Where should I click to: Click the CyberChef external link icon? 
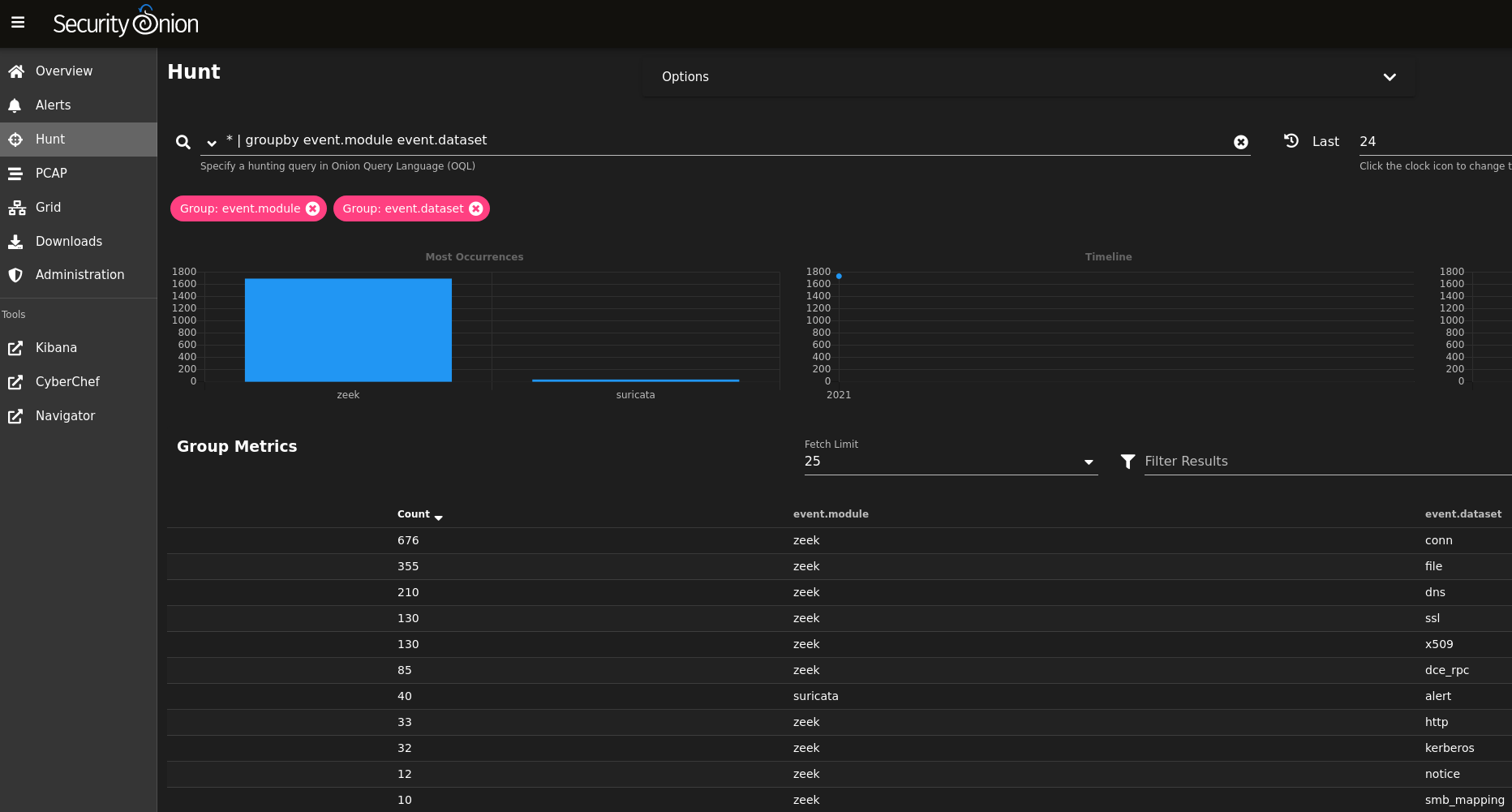tap(15, 382)
